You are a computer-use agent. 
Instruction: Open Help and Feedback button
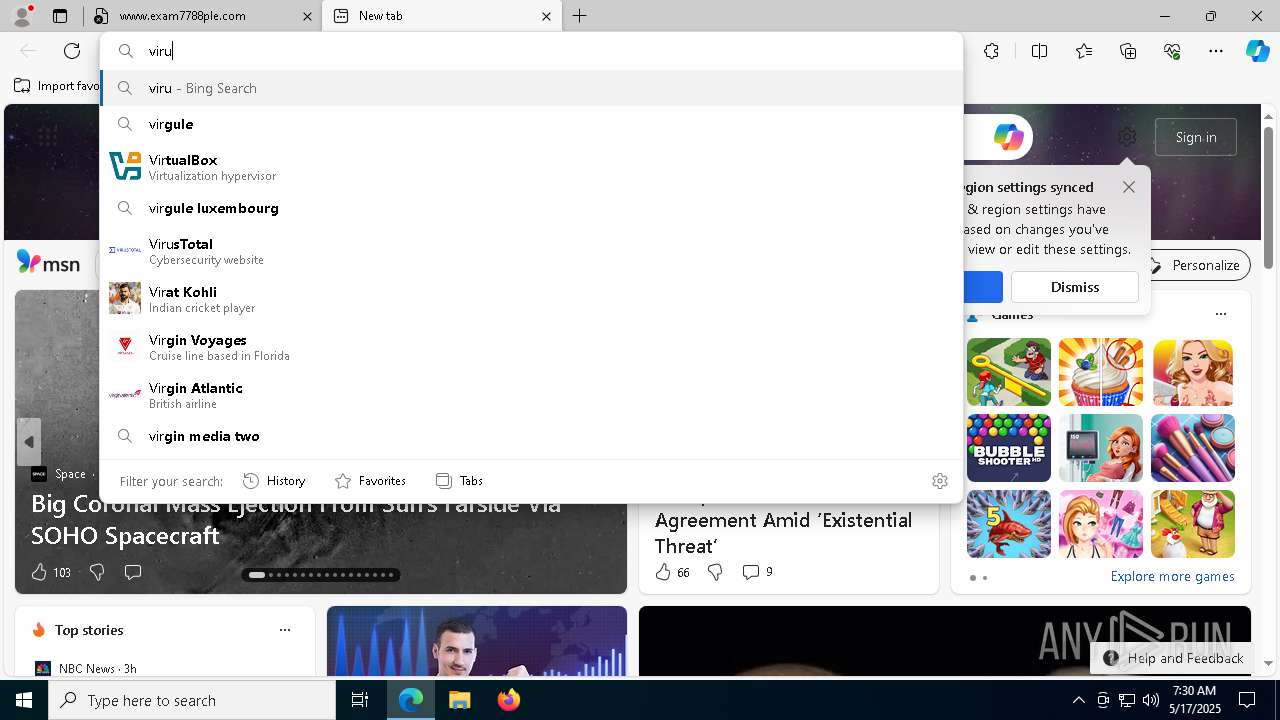pos(1173,658)
